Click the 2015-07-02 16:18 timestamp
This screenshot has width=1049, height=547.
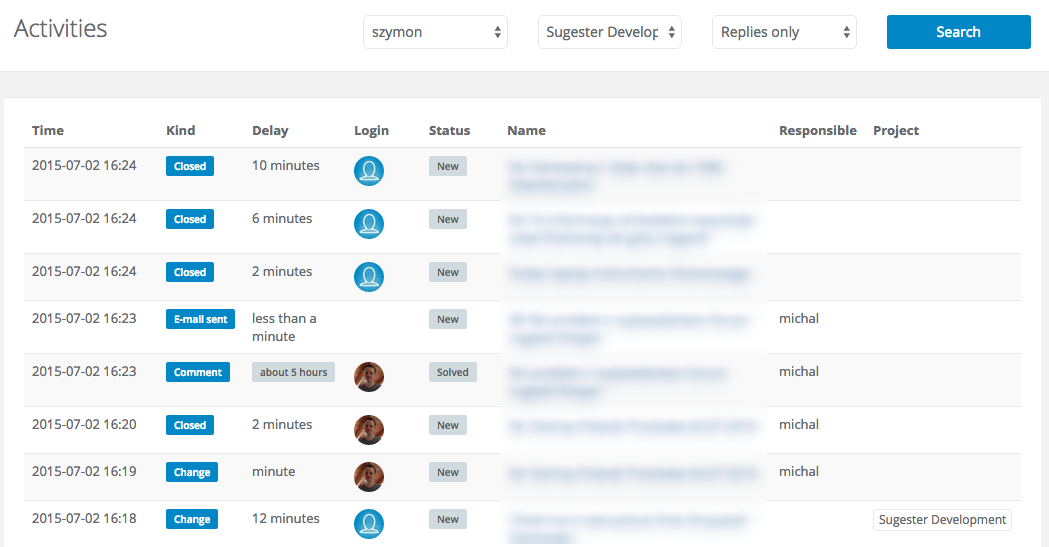coord(84,518)
